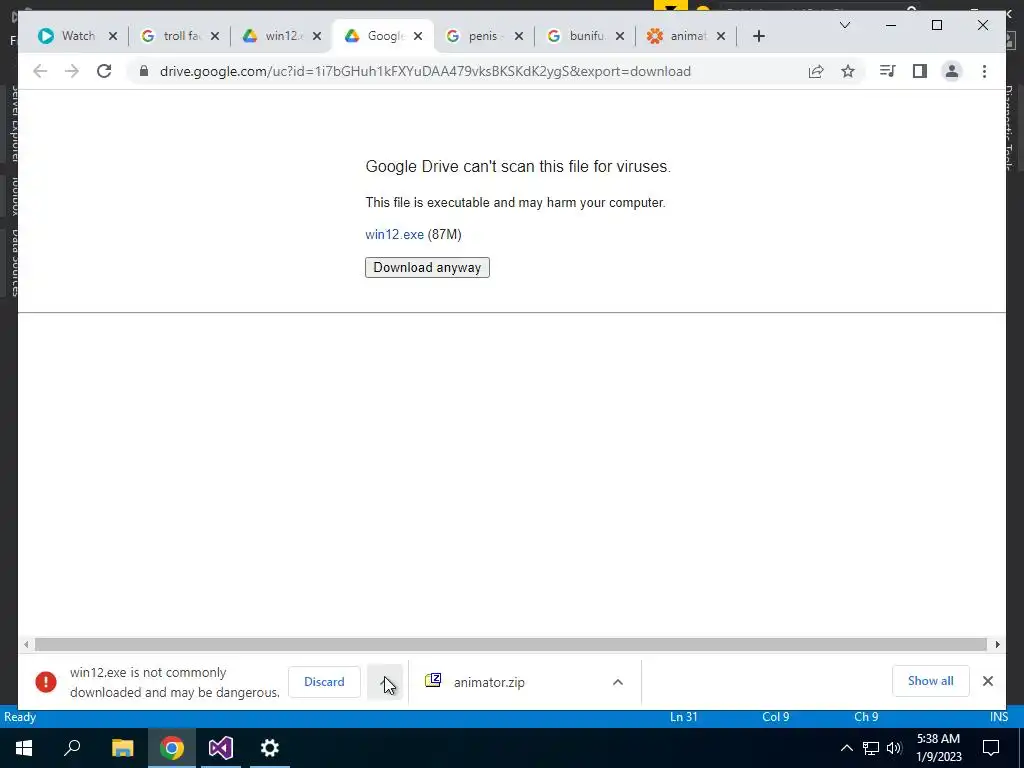View site information lock icon

coord(144,71)
